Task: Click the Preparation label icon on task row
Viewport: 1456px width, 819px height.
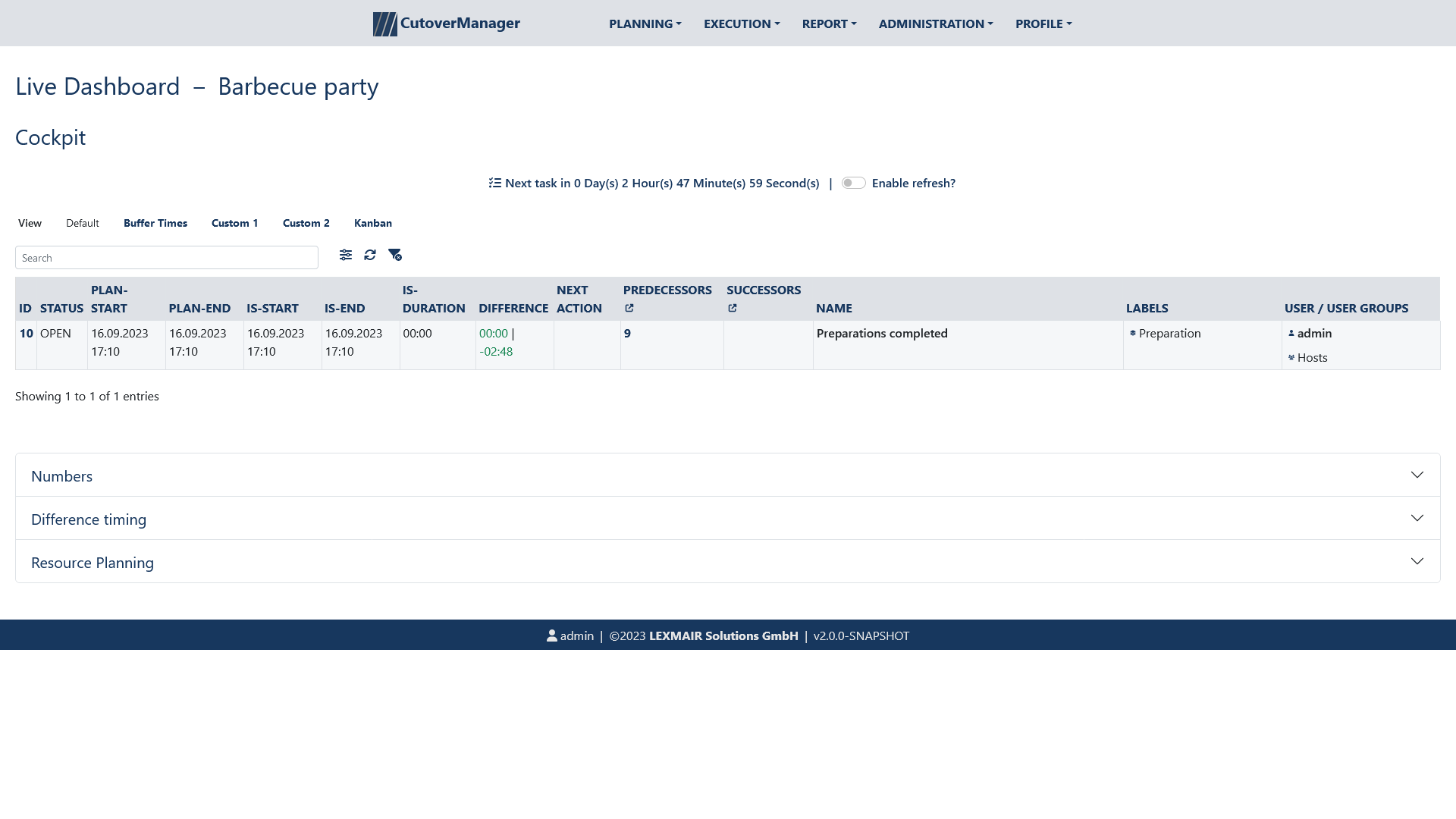Action: [1133, 333]
